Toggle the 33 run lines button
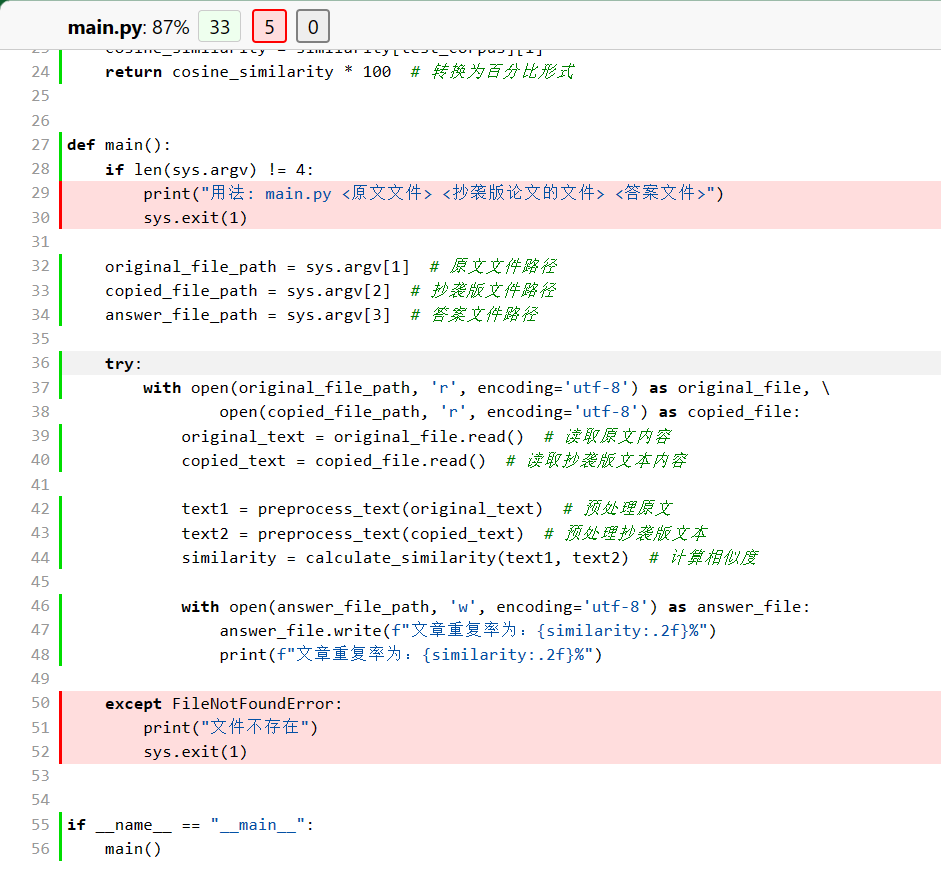 [219, 27]
